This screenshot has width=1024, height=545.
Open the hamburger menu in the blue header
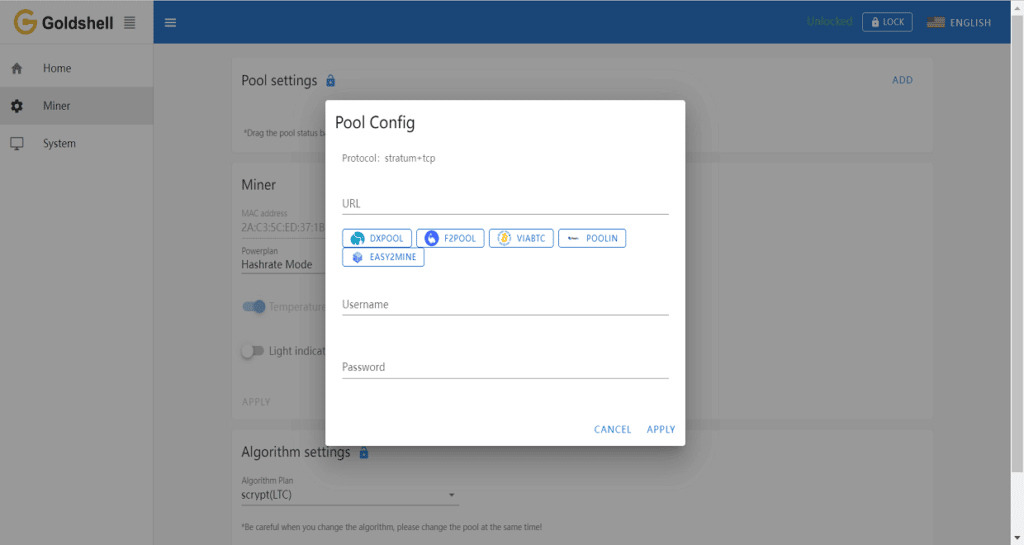[170, 22]
